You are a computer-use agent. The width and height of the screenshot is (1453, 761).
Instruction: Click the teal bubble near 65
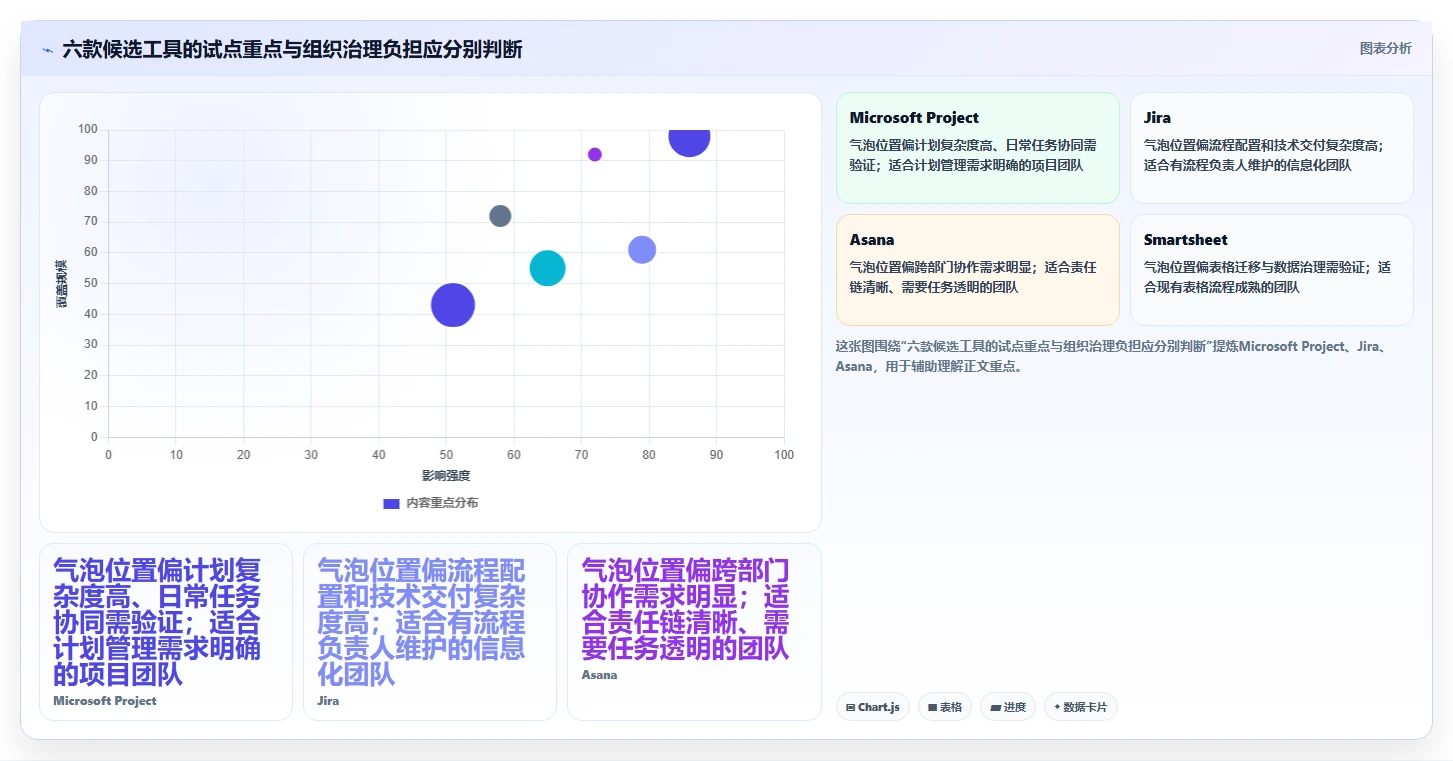click(x=547, y=268)
